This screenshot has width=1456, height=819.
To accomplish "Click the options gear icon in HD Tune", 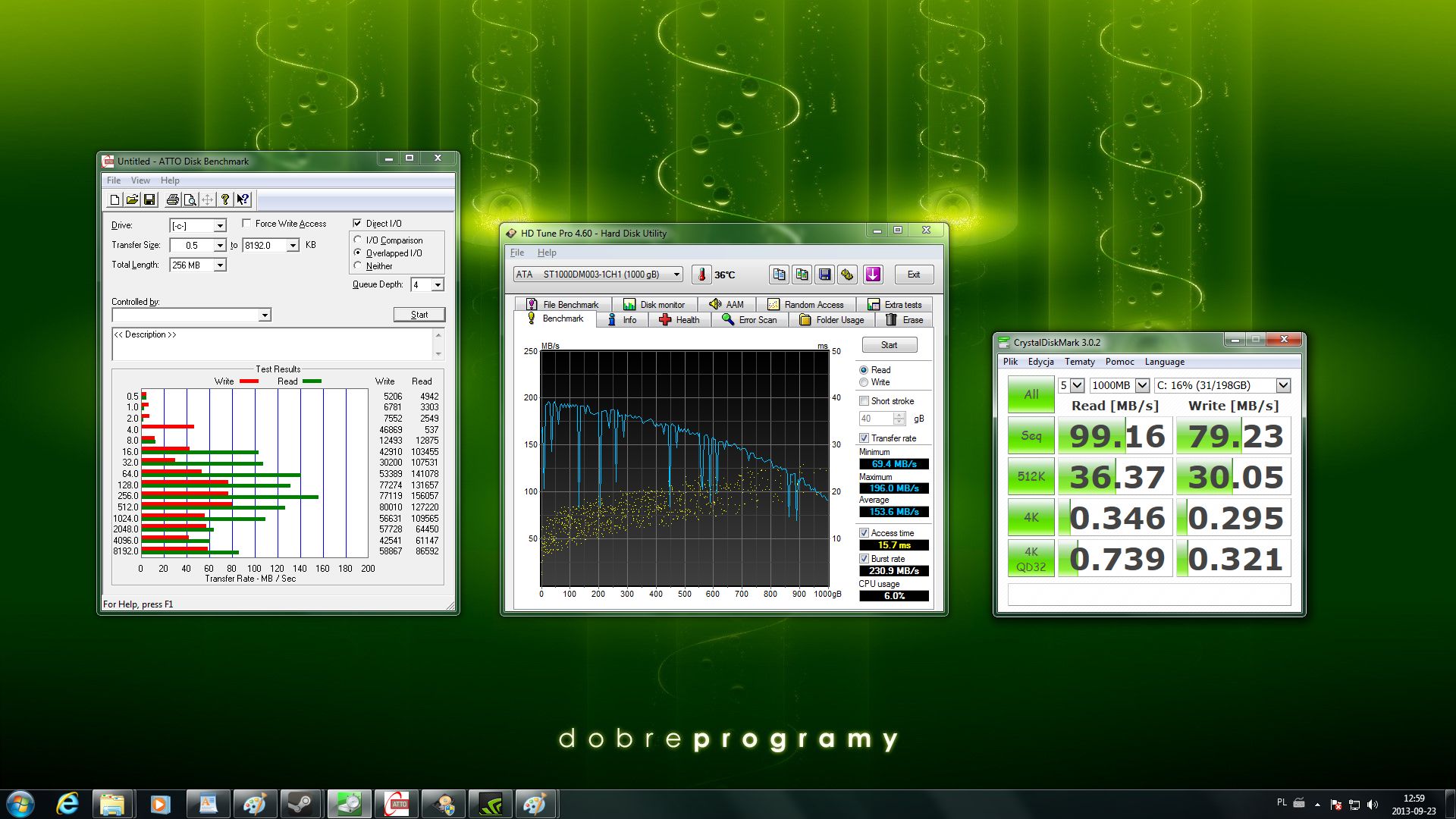I will (847, 275).
